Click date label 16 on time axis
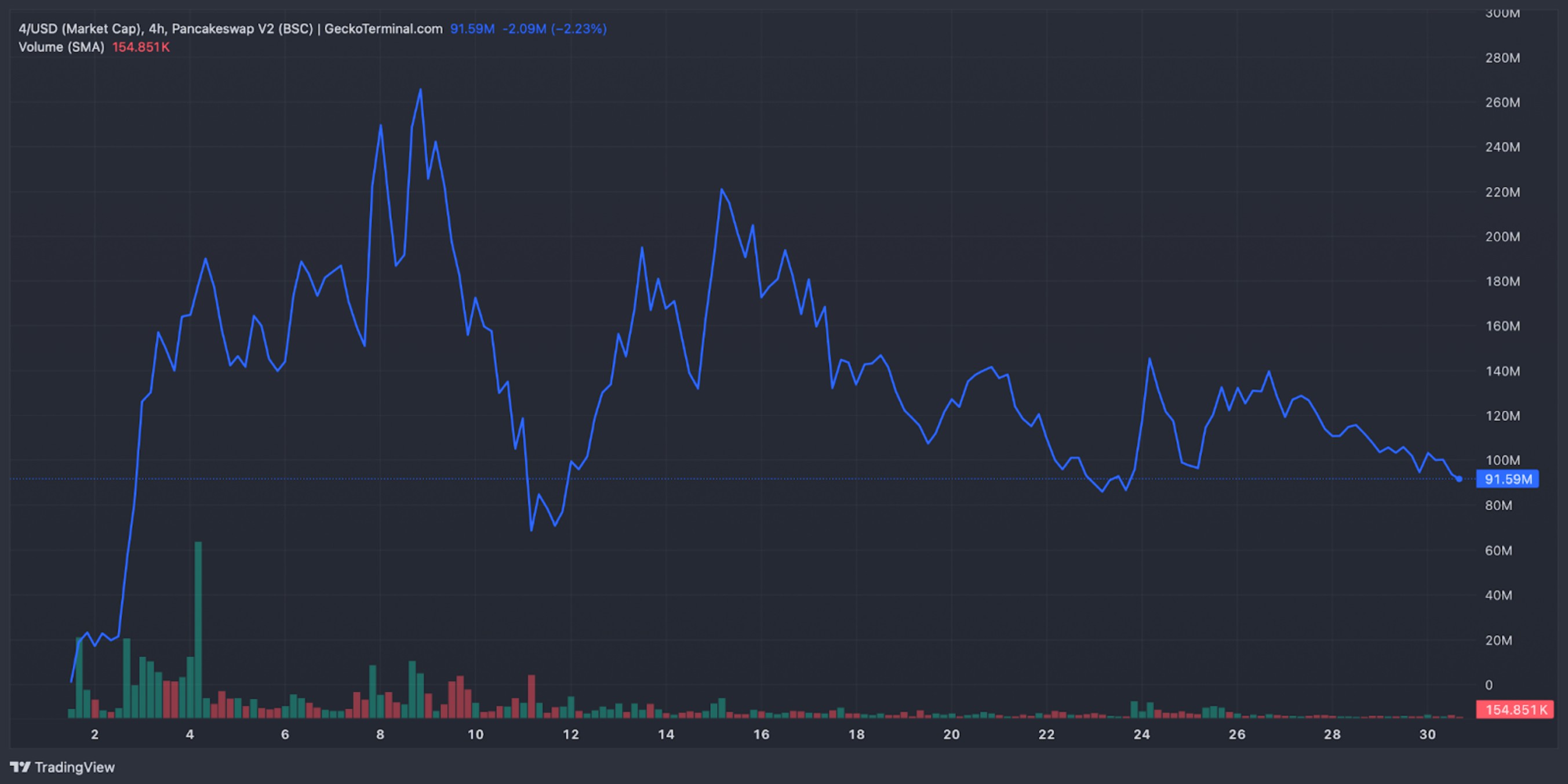This screenshot has width=1568, height=784. [x=761, y=735]
